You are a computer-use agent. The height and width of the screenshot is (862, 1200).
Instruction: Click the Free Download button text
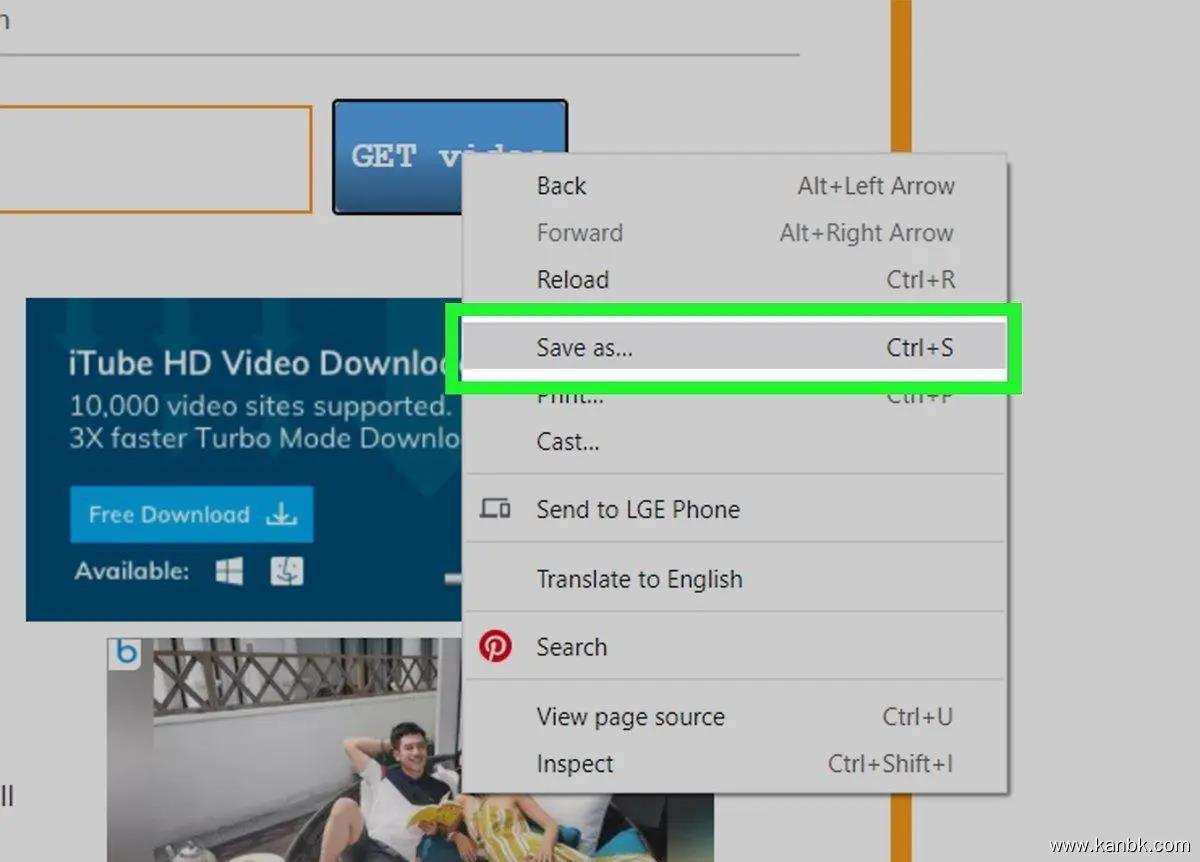coord(169,515)
